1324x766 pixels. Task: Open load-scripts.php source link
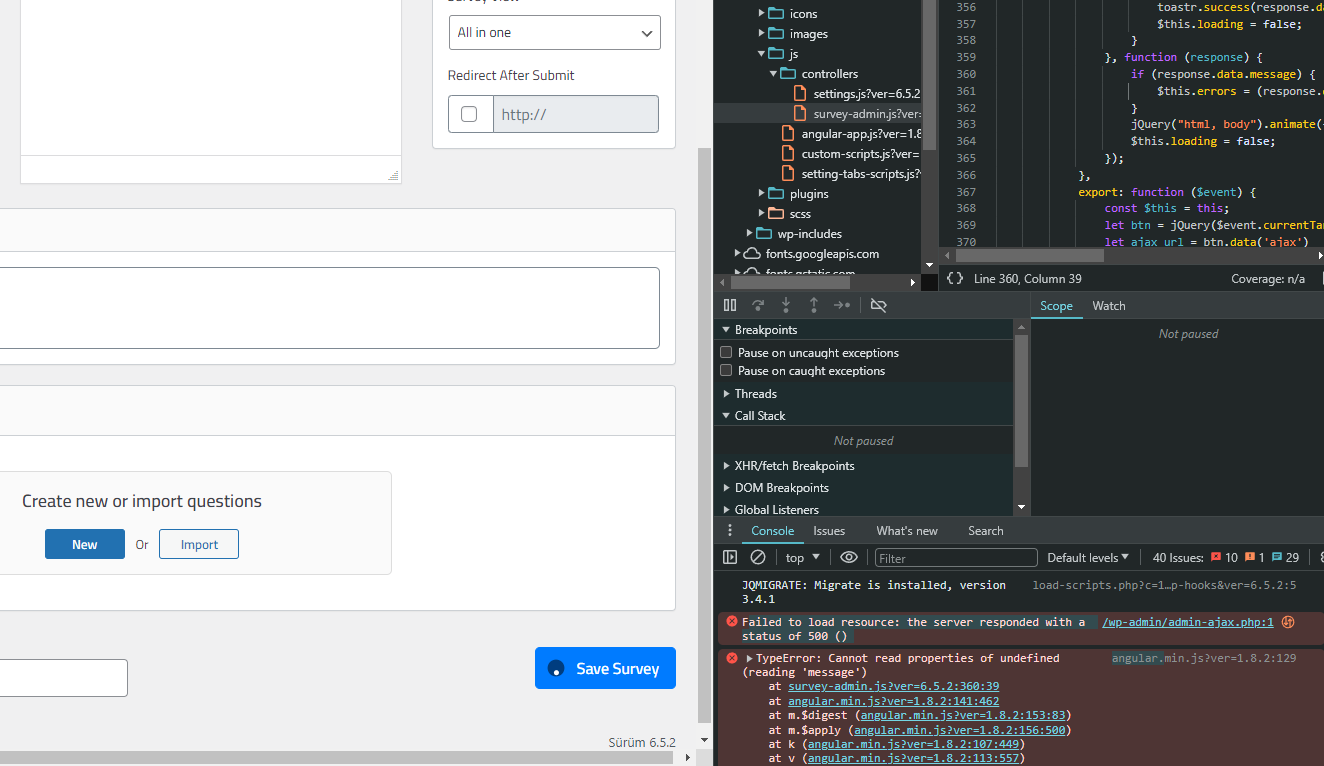1164,585
